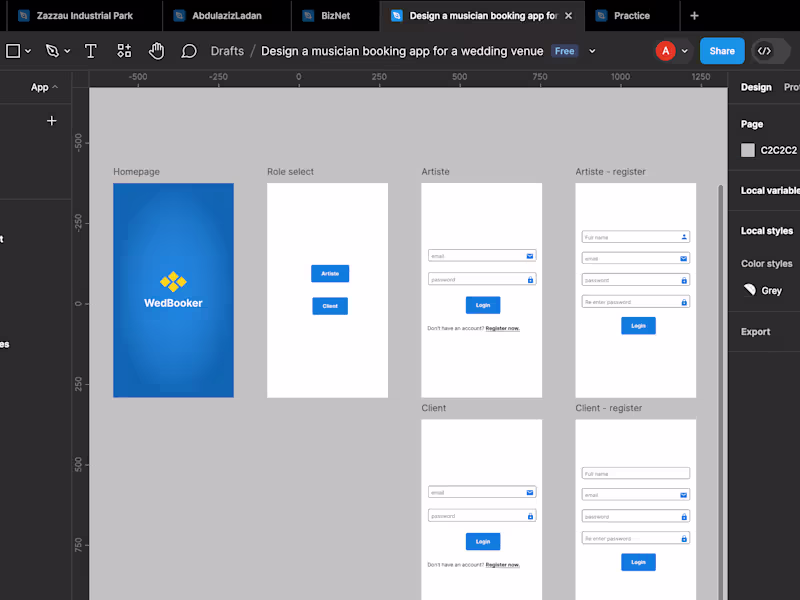Screen dimensions: 800x600
Task: Open the BizNet file tab
Action: [334, 16]
